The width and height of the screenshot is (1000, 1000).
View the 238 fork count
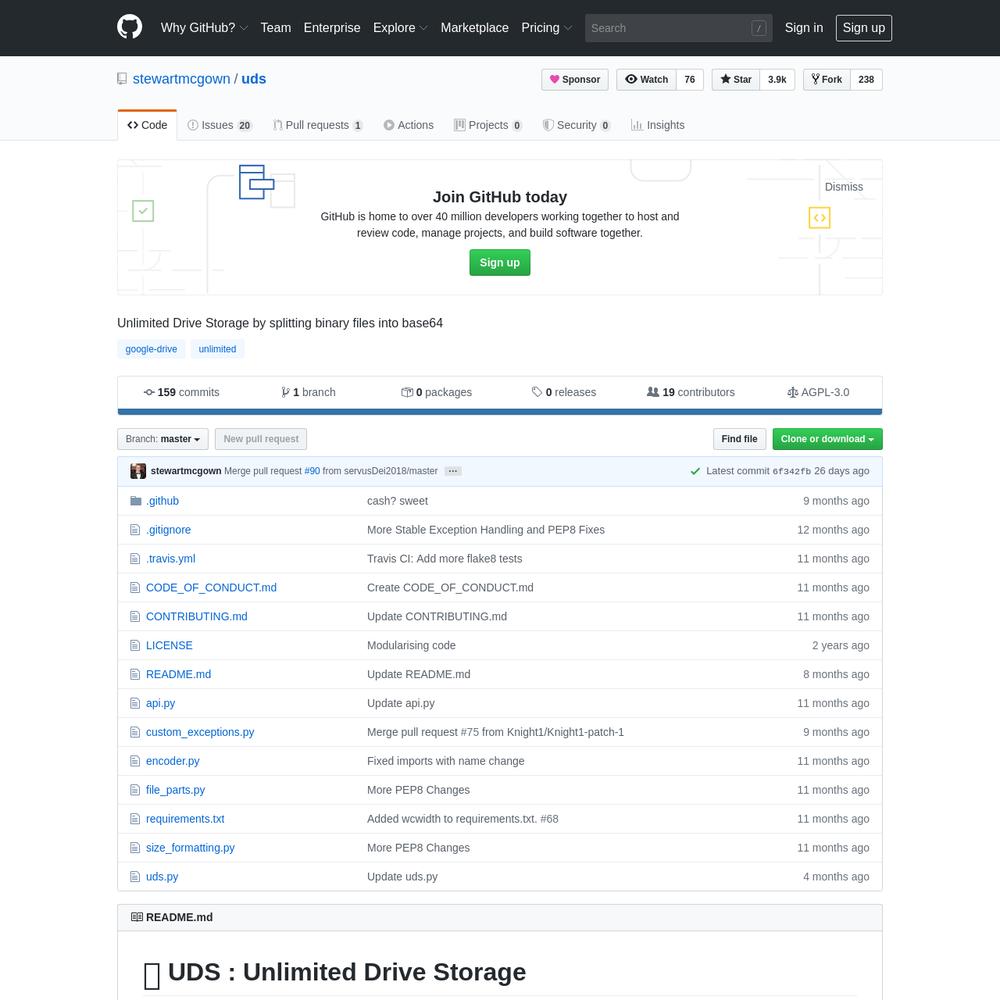click(x=866, y=80)
